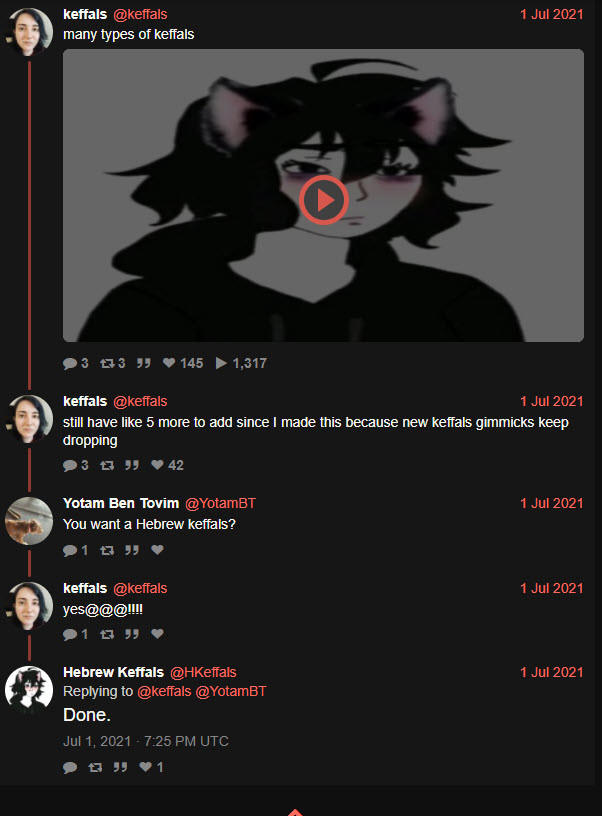Click the top tweet's retweet icon showing 3
Image resolution: width=602 pixels, height=816 pixels.
coord(107,363)
